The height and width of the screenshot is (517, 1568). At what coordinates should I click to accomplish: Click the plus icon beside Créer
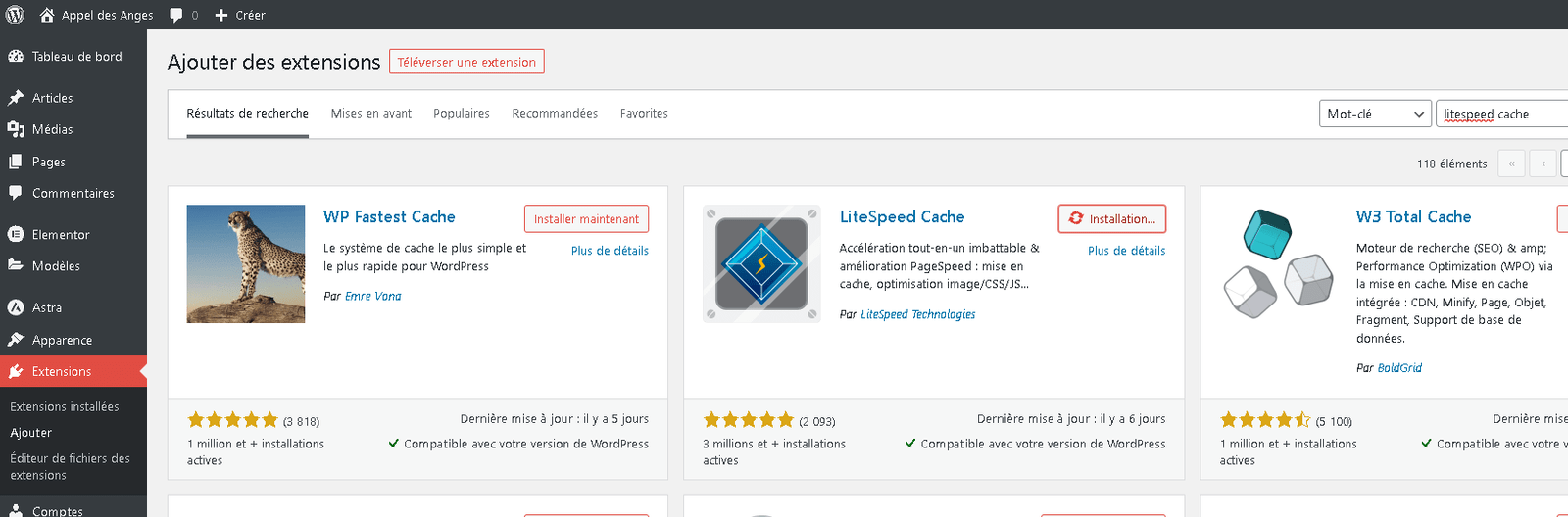pos(221,15)
